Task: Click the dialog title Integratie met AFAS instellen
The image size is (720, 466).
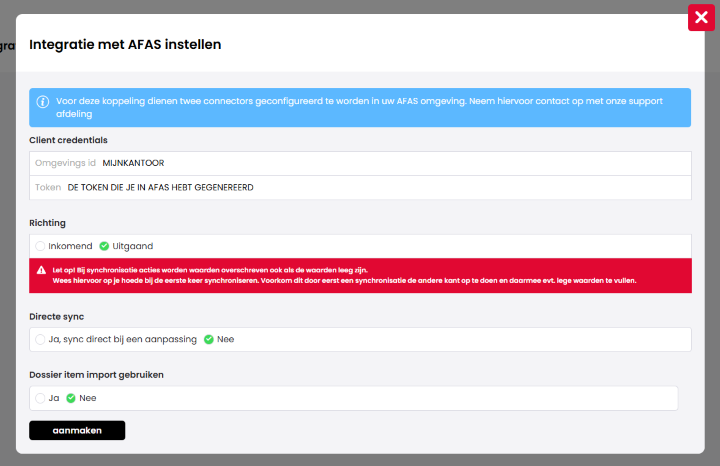Action: tap(125, 45)
